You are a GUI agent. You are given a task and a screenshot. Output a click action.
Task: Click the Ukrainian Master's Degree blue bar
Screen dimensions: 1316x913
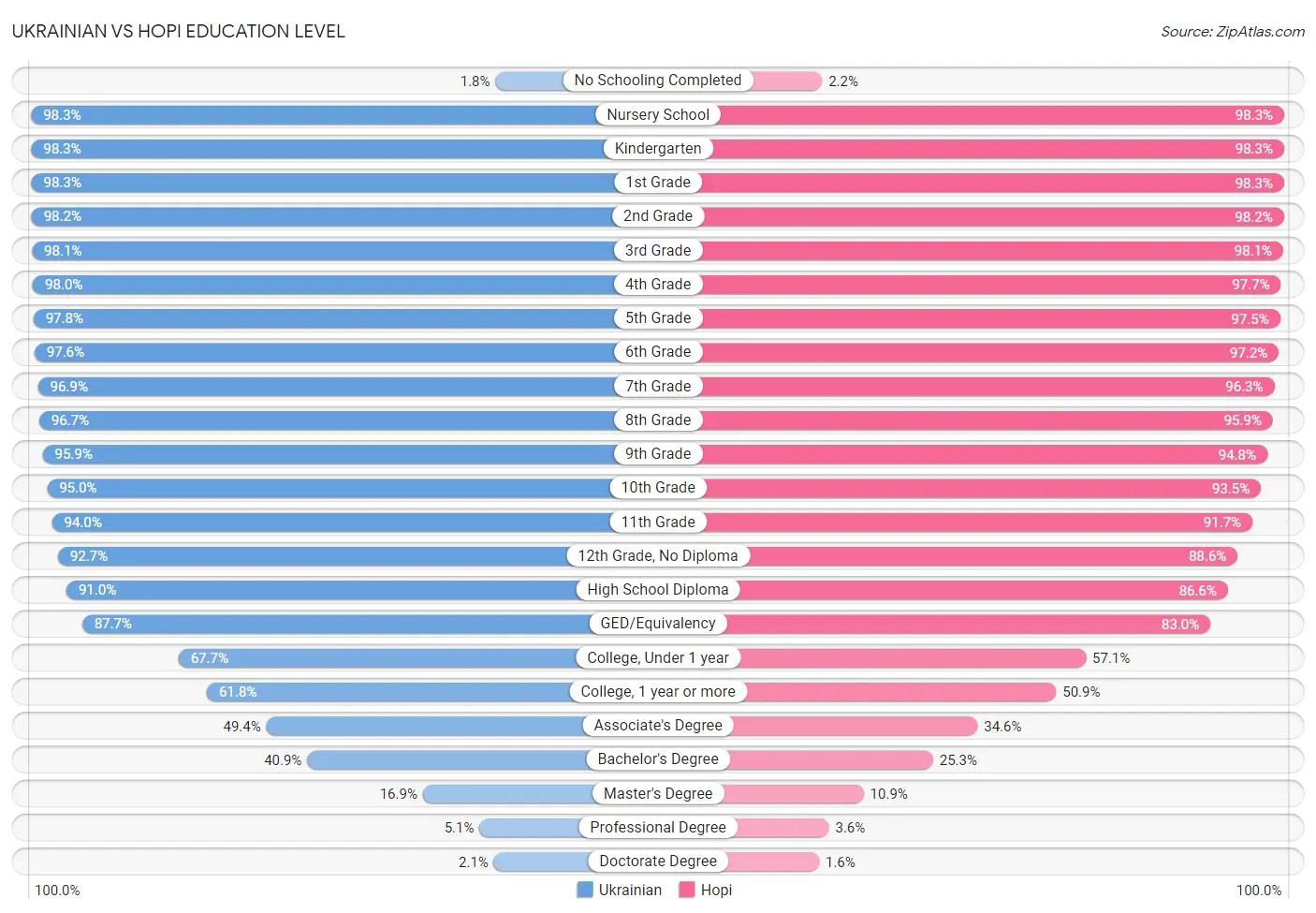click(540, 793)
